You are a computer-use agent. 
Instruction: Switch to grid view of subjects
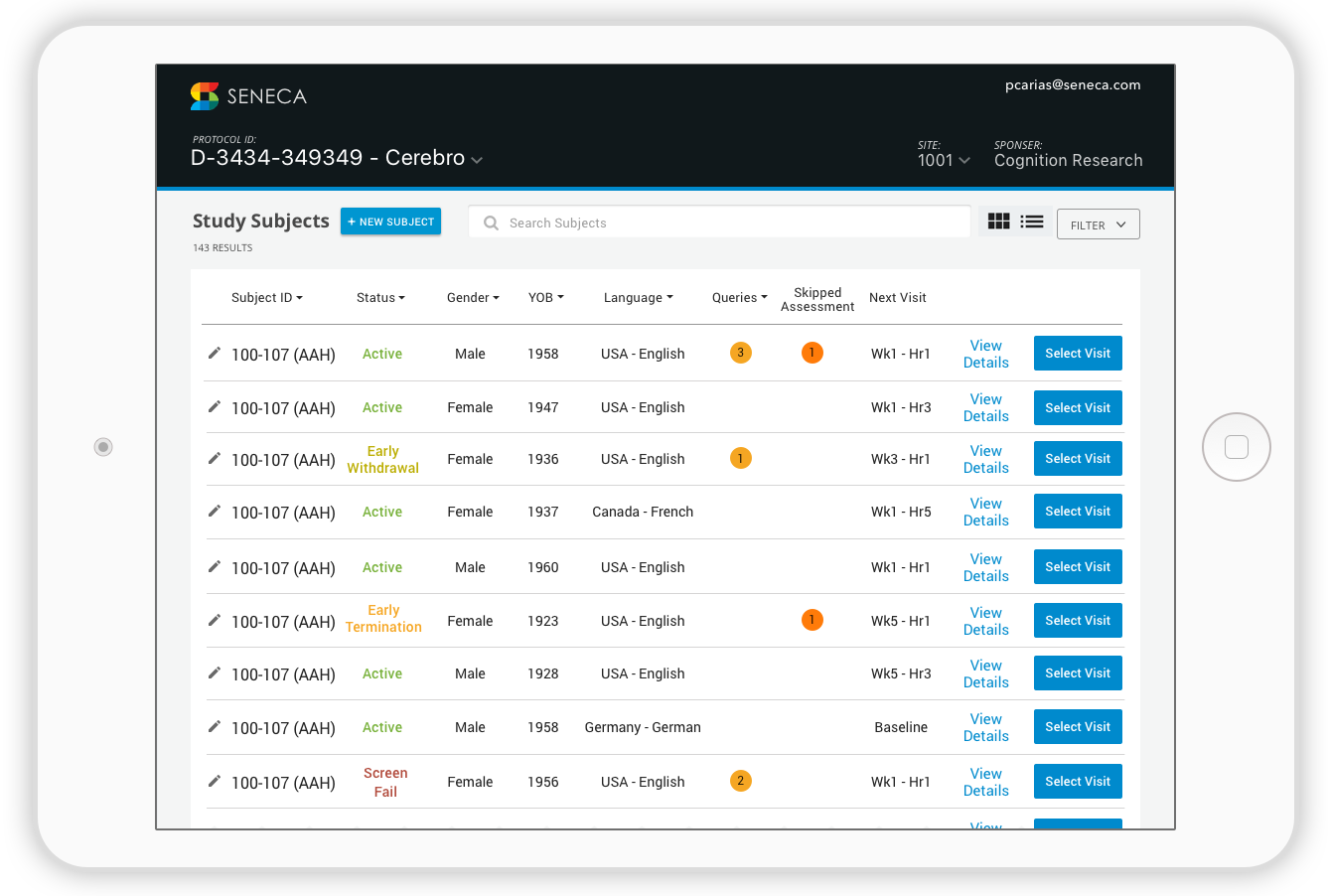tap(998, 221)
